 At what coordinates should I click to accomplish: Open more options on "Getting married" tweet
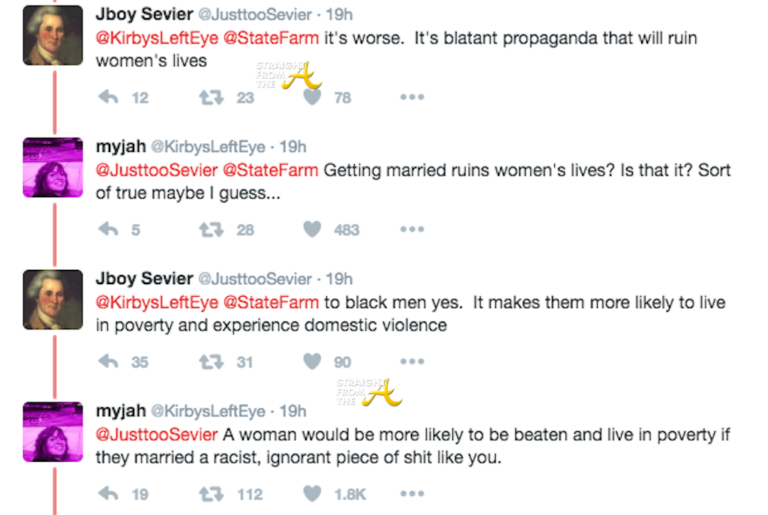[412, 230]
